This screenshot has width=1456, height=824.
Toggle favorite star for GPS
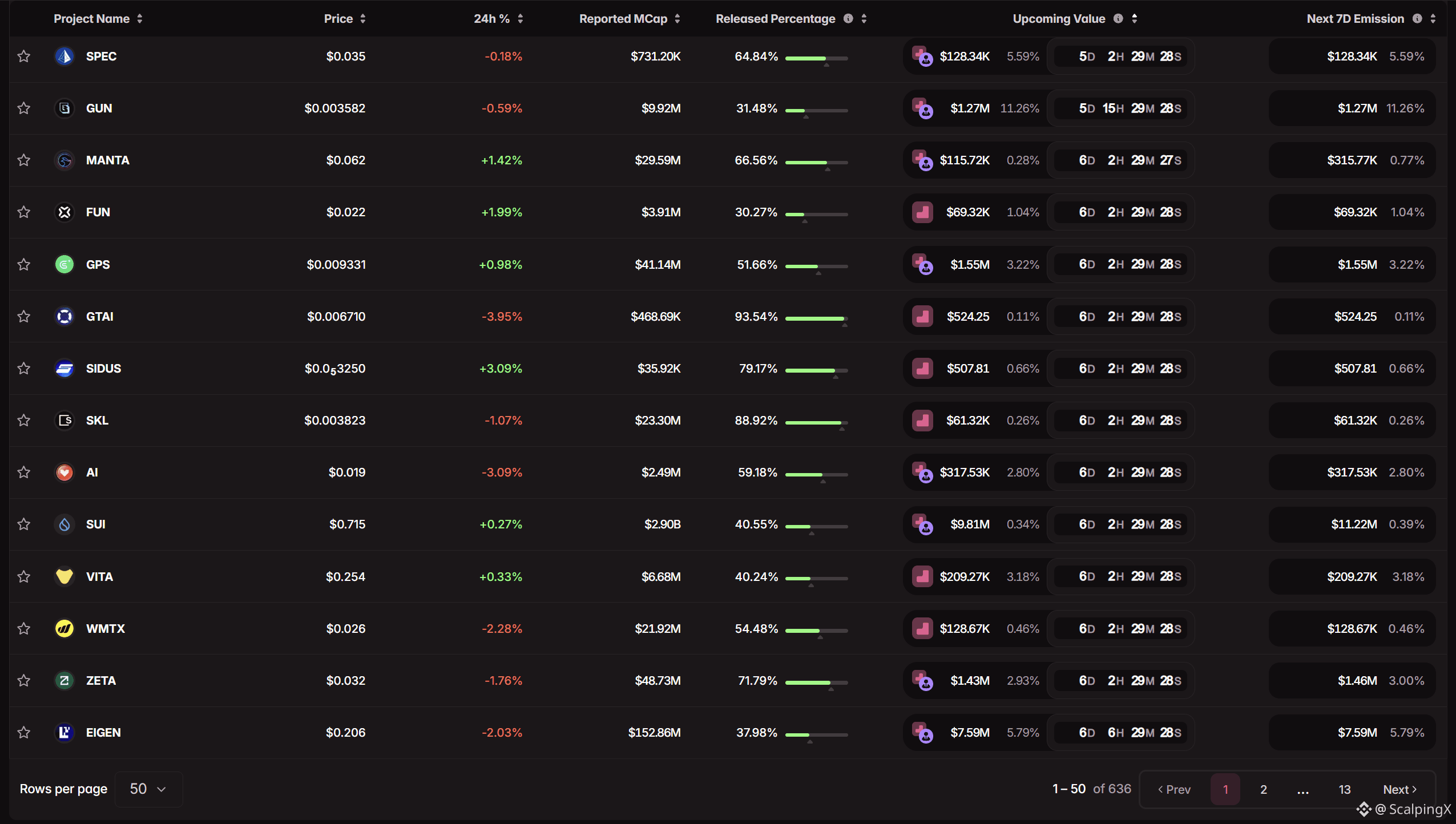coord(23,264)
